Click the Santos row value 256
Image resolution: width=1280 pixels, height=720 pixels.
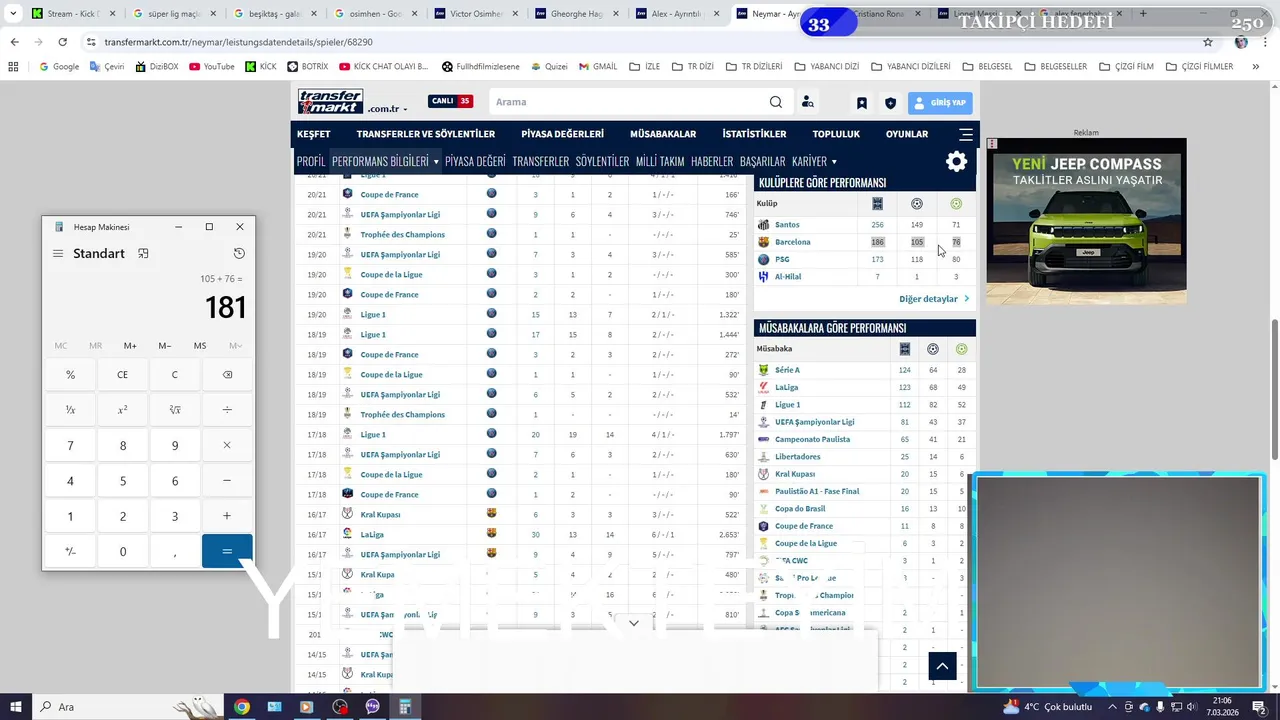pos(877,225)
